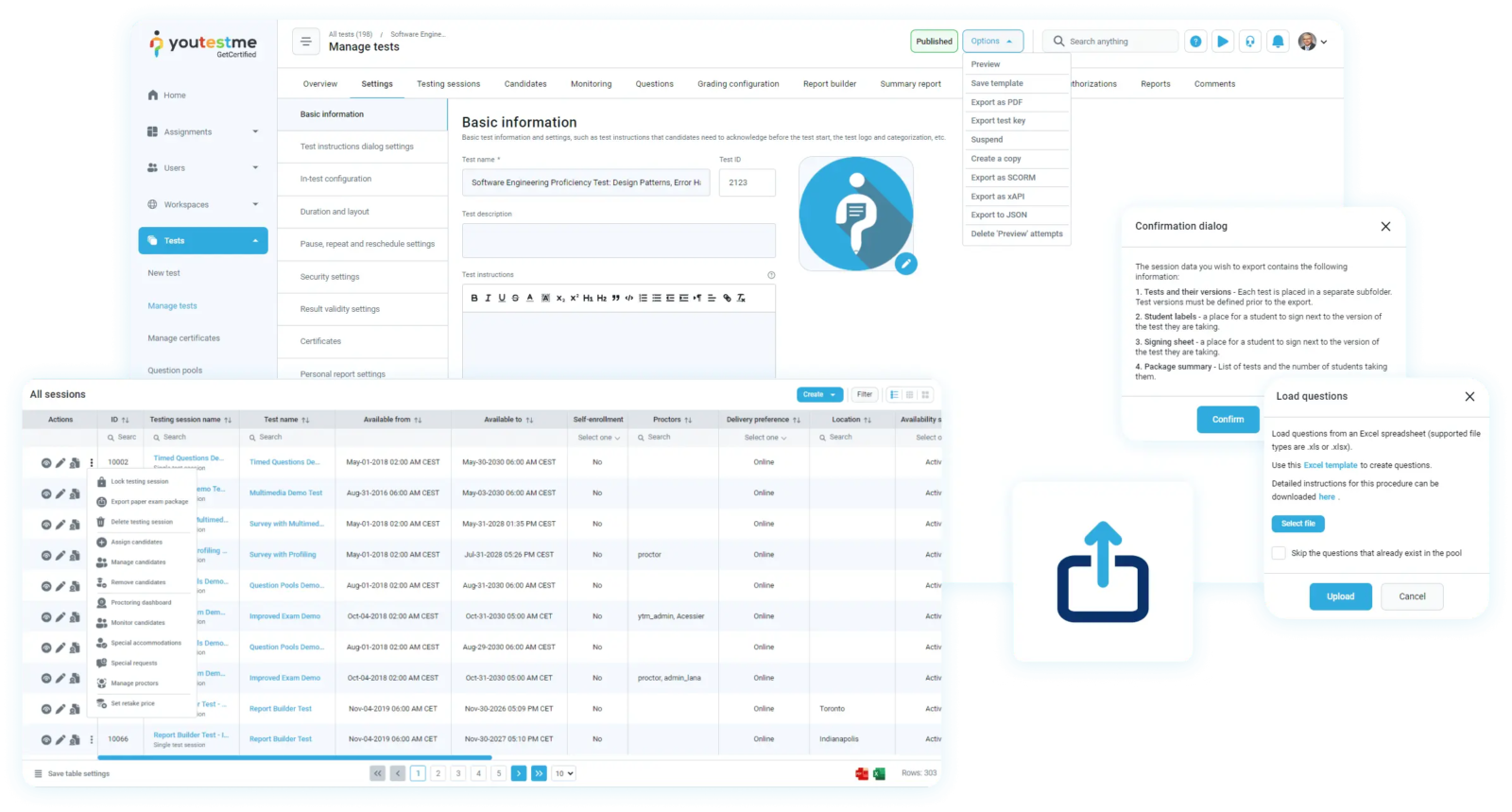Click the Excel template link

pyautogui.click(x=1330, y=465)
